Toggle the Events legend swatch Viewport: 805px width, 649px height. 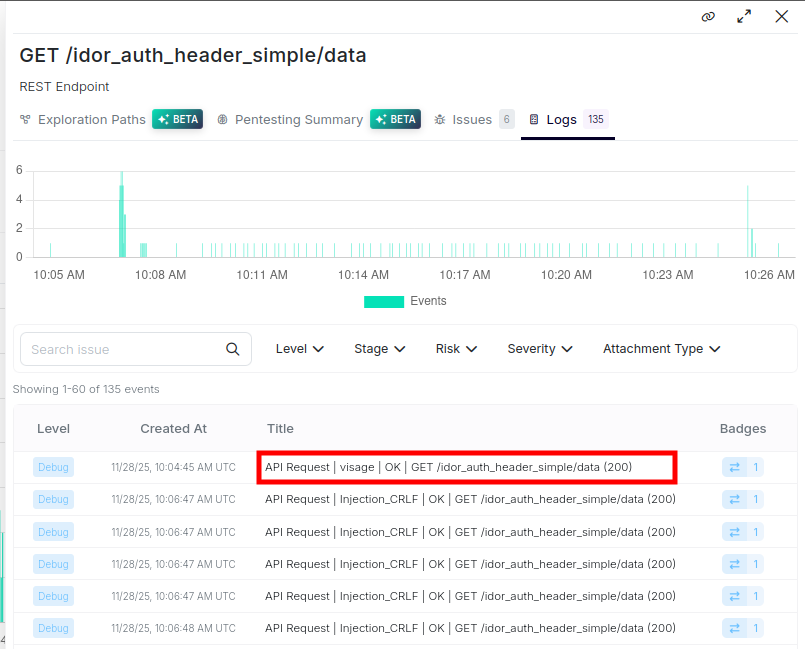pos(384,301)
